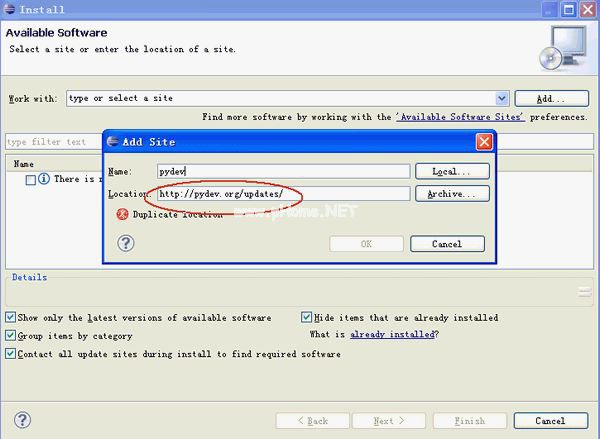Open the 'Available Software Sites' link

point(460,117)
